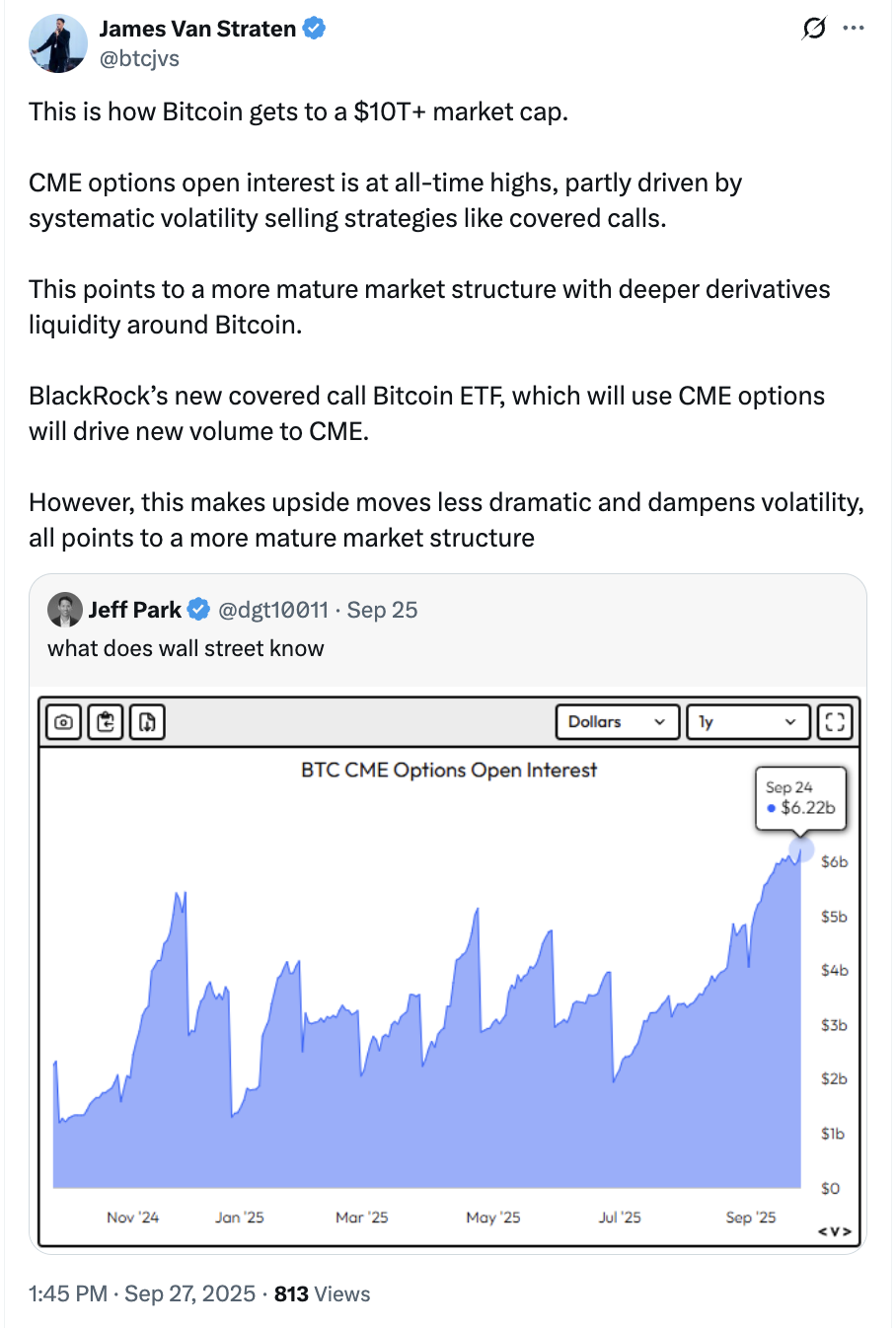
Task: Click the download file icon on chart
Action: click(x=147, y=722)
